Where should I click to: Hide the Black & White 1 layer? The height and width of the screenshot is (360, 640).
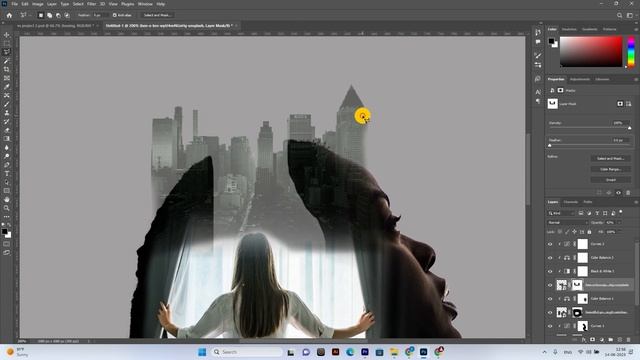click(550, 271)
